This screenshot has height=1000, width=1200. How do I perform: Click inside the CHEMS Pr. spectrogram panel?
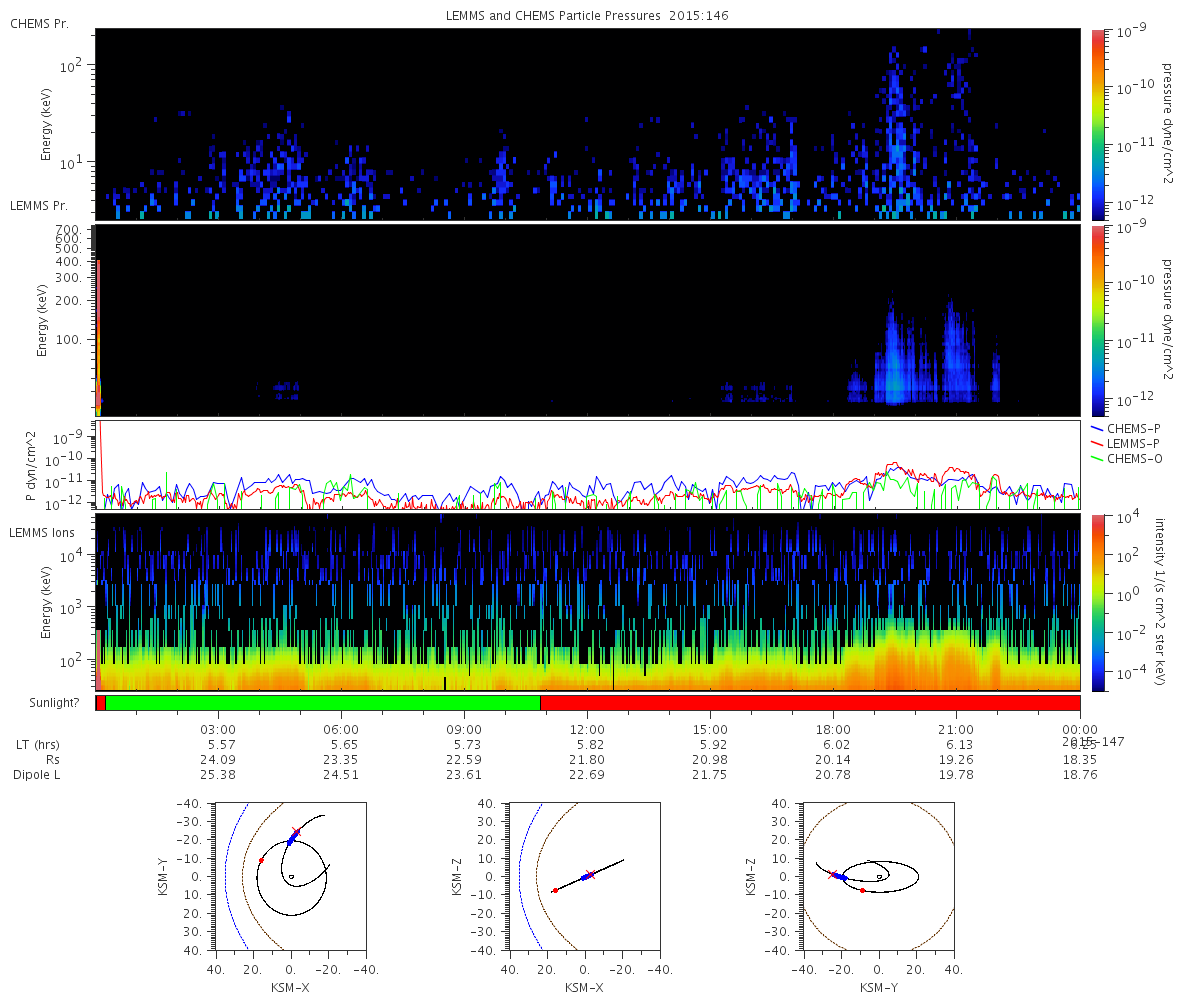(588, 123)
